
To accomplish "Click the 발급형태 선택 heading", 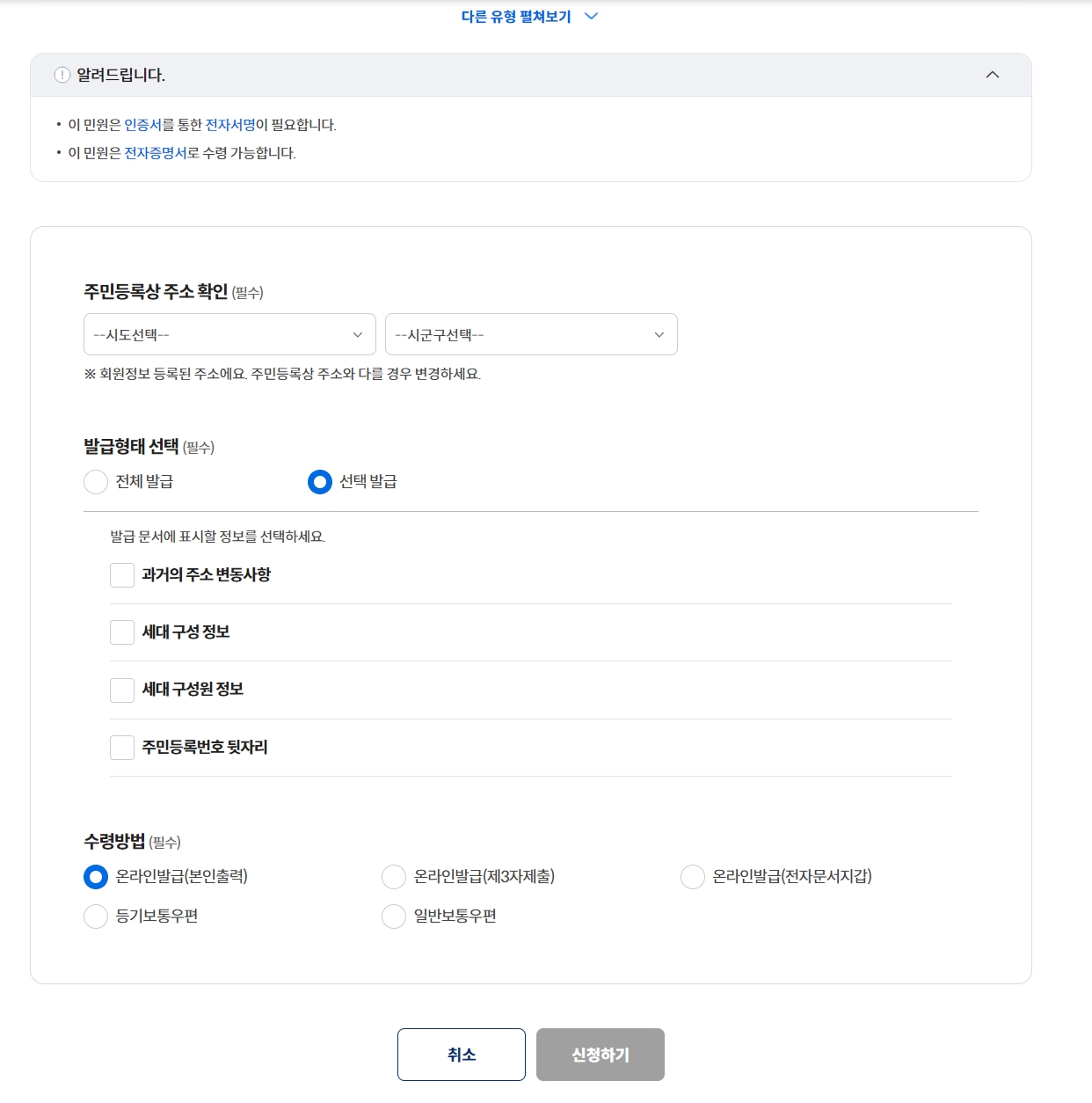I will (131, 446).
